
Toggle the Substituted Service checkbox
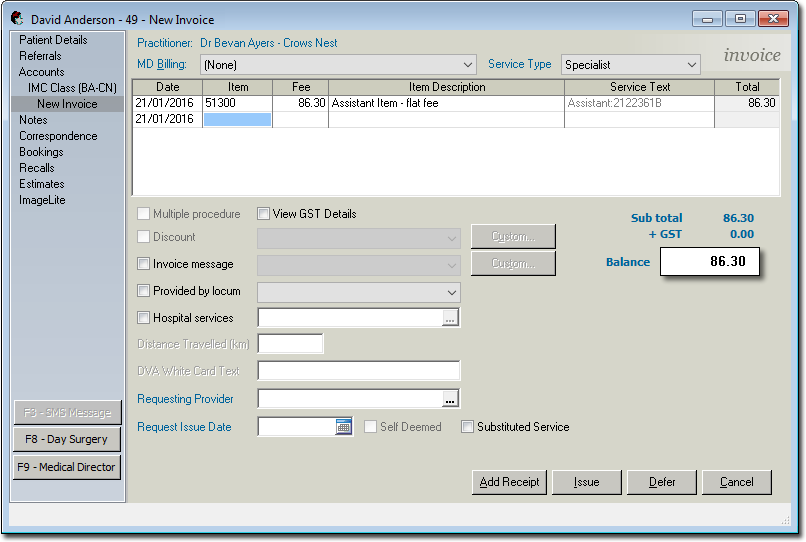pos(468,427)
